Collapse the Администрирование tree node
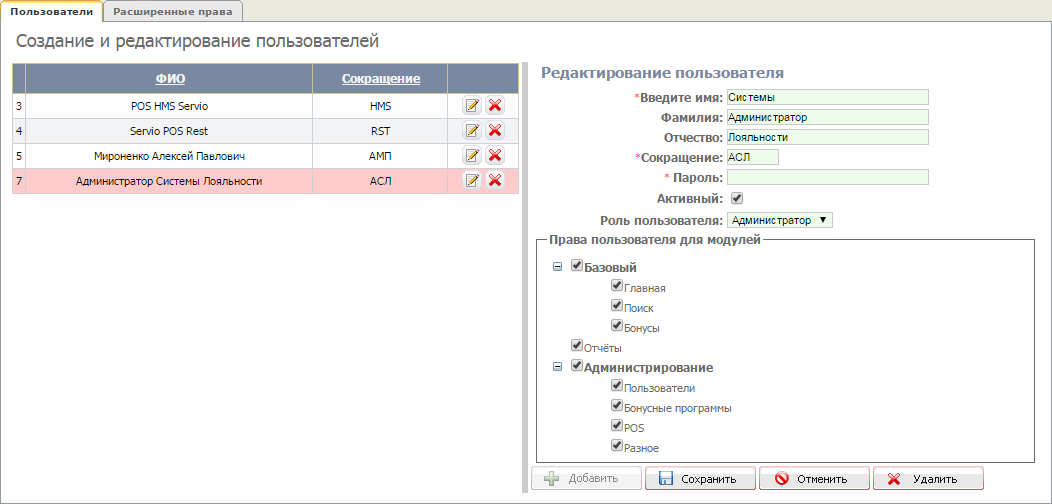The image size is (1052, 504). [x=557, y=367]
